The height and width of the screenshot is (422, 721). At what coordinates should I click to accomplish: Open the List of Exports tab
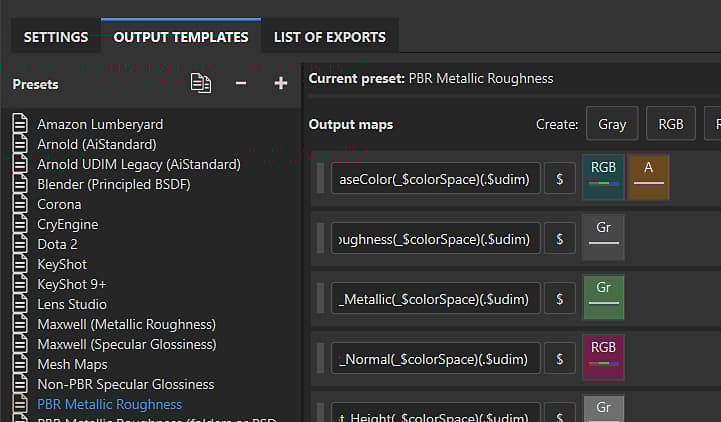click(x=329, y=37)
